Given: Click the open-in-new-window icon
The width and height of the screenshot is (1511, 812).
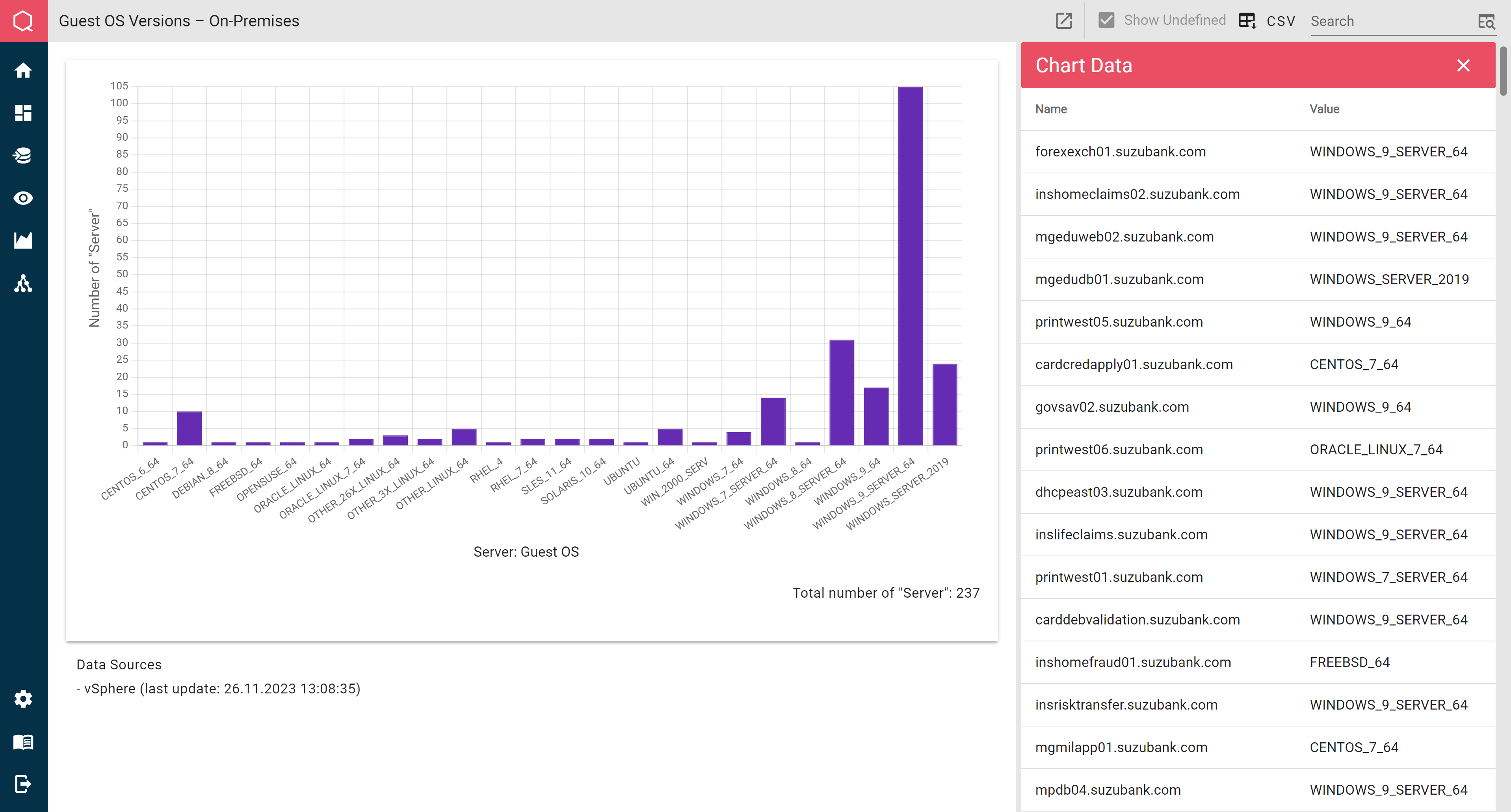Looking at the screenshot, I should (1063, 21).
